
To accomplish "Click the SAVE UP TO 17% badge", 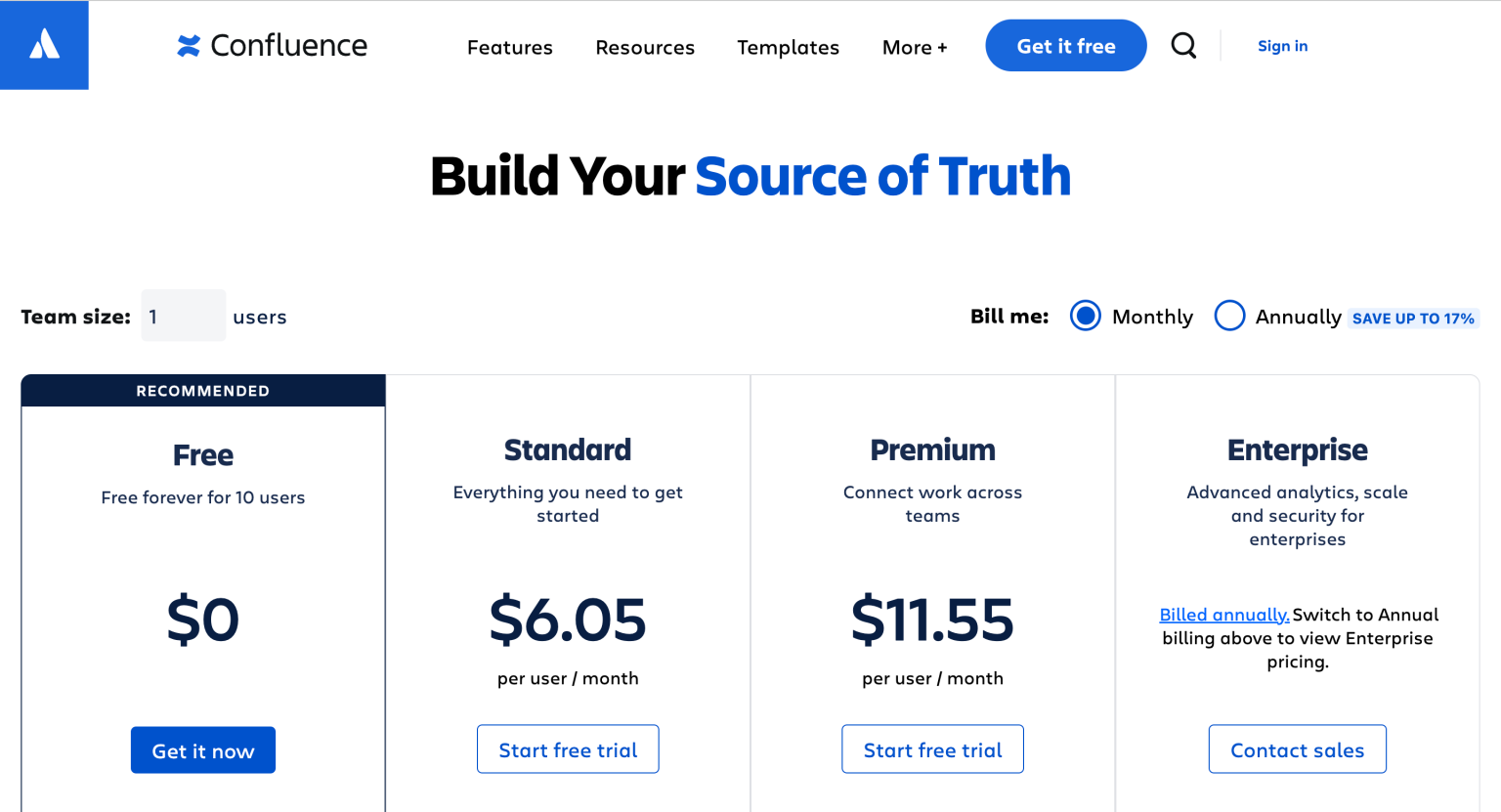I will click(x=1413, y=318).
